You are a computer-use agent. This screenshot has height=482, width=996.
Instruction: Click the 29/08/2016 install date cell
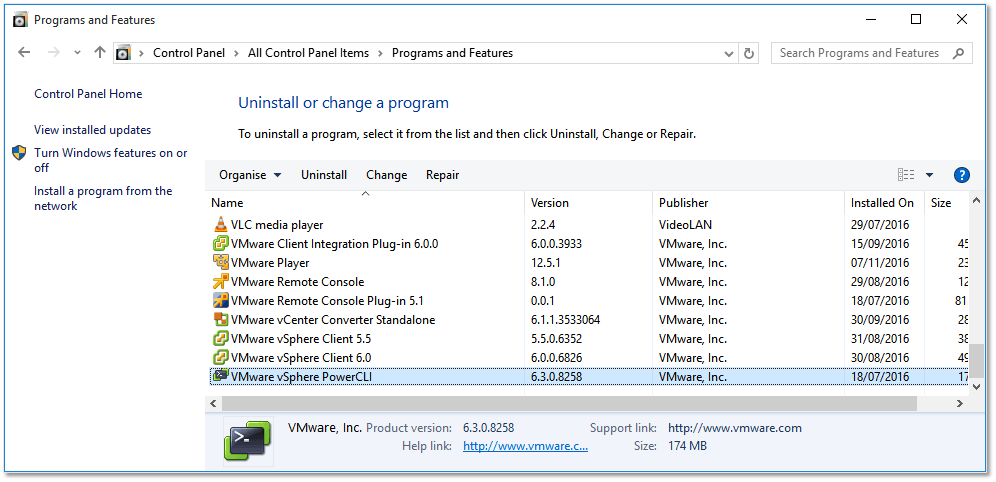point(880,282)
